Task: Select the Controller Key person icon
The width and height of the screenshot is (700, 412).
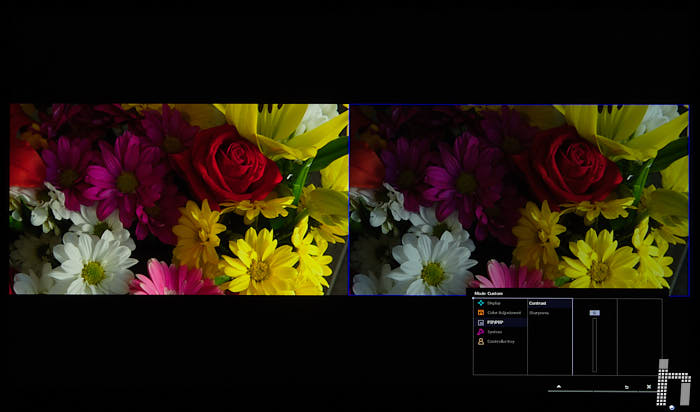Action: click(x=480, y=341)
